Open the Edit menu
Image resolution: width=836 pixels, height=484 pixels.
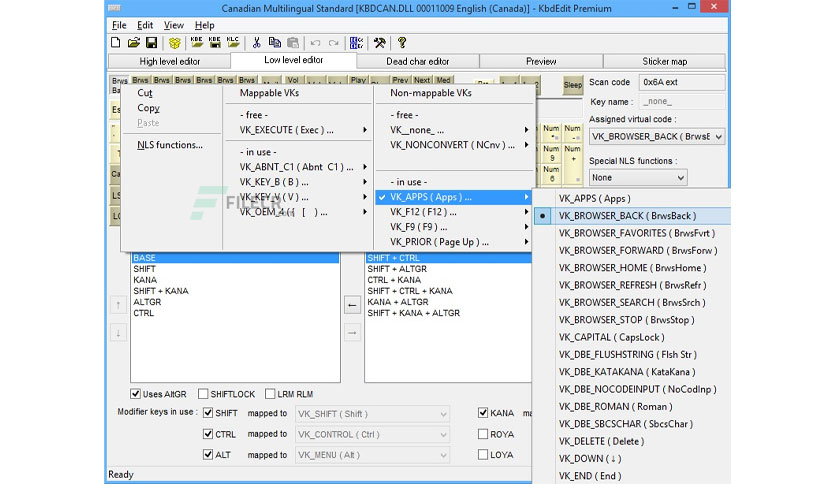[144, 25]
